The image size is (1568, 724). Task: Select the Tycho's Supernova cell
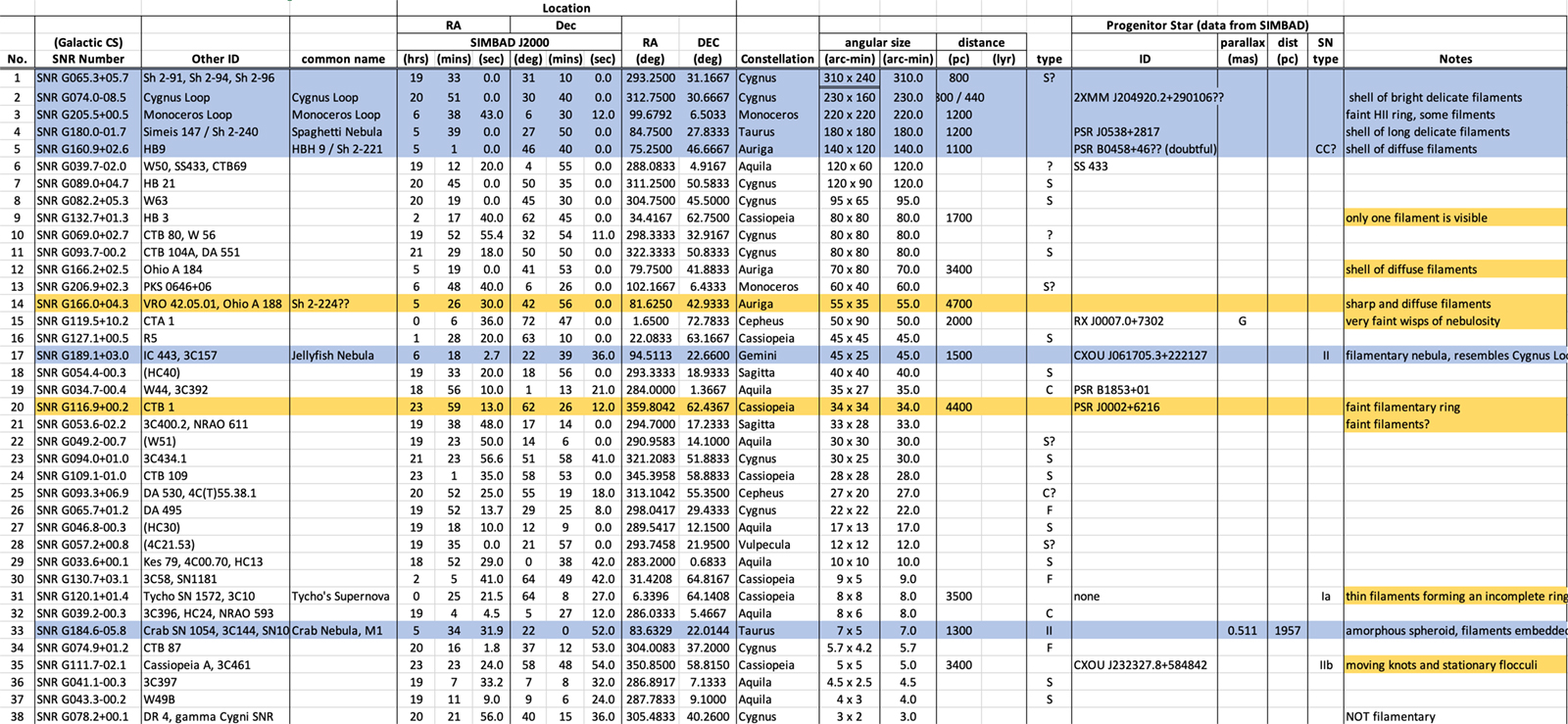(x=343, y=596)
